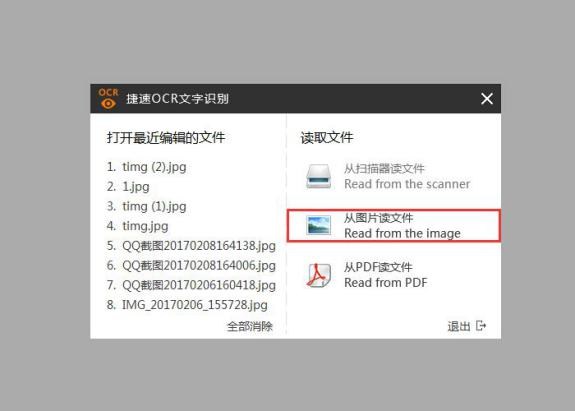Open recent file timg.jpg

point(138,226)
